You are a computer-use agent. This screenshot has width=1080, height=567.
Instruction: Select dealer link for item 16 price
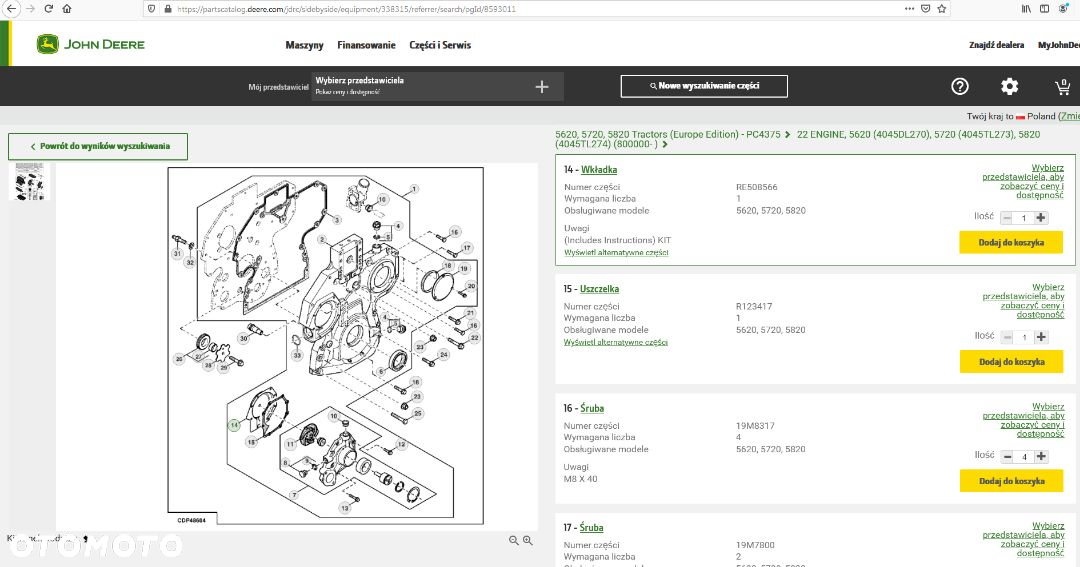click(1023, 420)
